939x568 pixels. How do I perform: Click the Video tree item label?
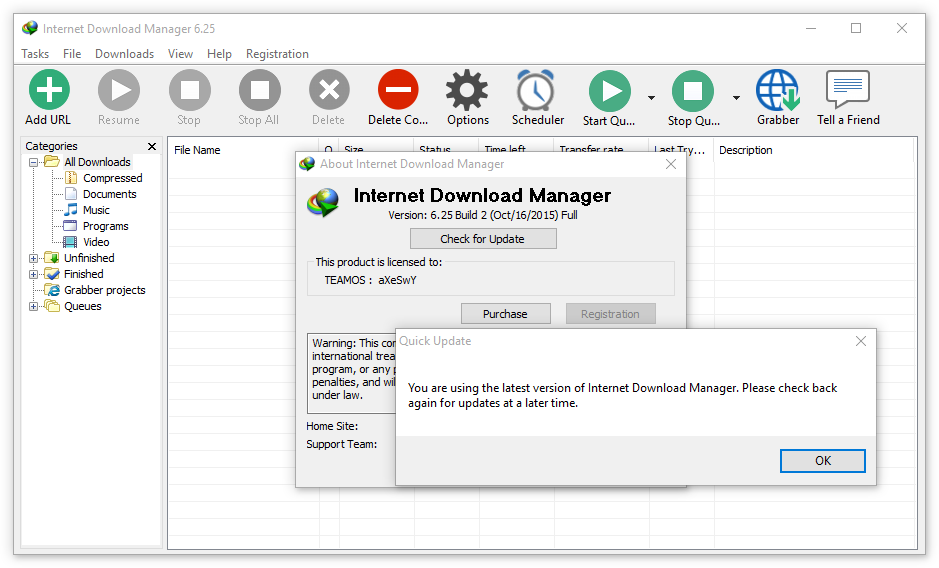[96, 242]
